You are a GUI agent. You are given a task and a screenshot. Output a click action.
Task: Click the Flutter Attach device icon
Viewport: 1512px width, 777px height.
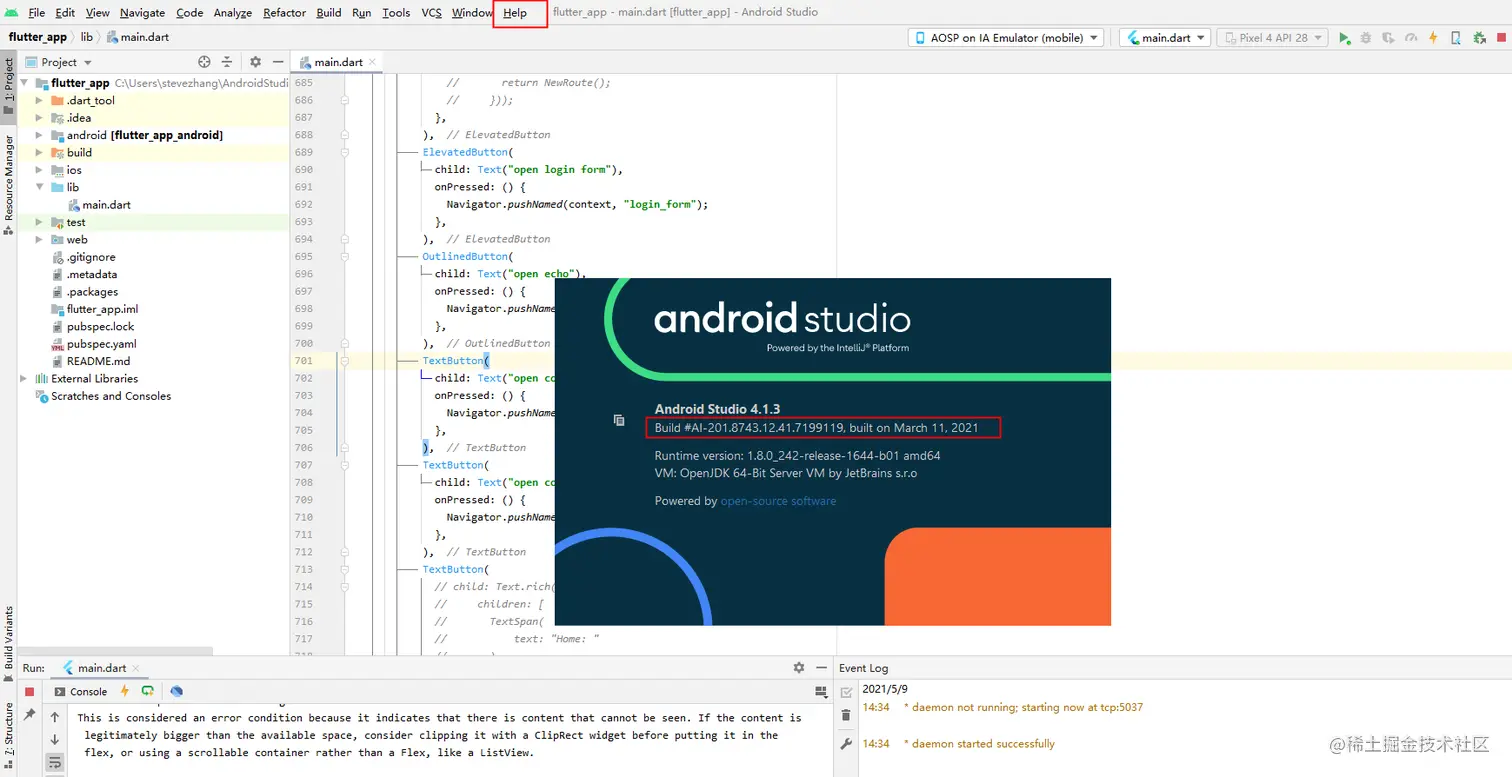pyautogui.click(x=1455, y=38)
